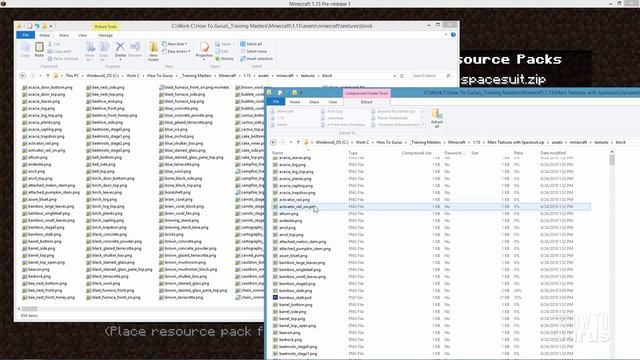Click the Up arrow in the block window
This screenshot has width=640, height=360.
48,76
